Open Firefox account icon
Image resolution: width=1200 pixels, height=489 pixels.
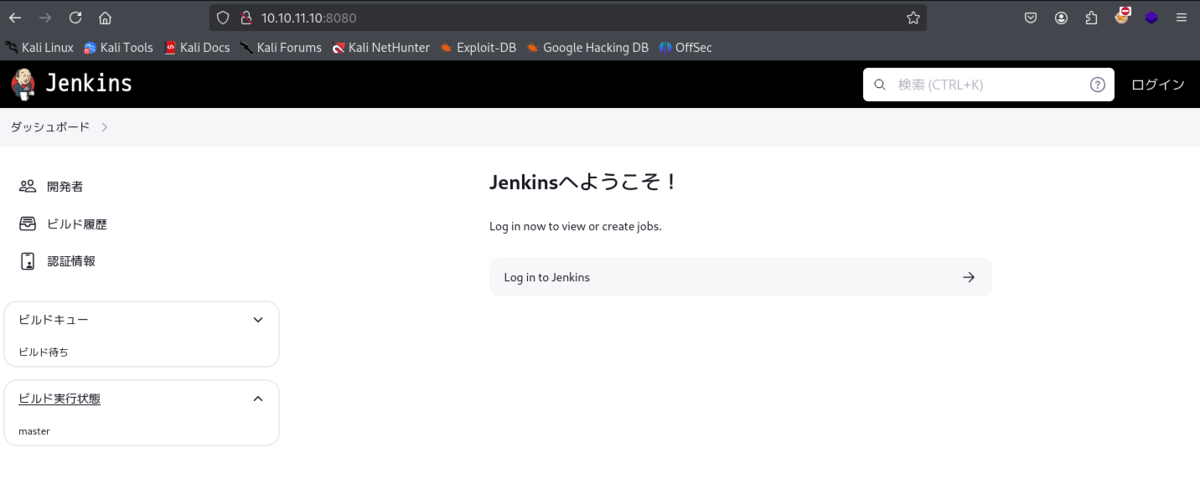[1061, 18]
